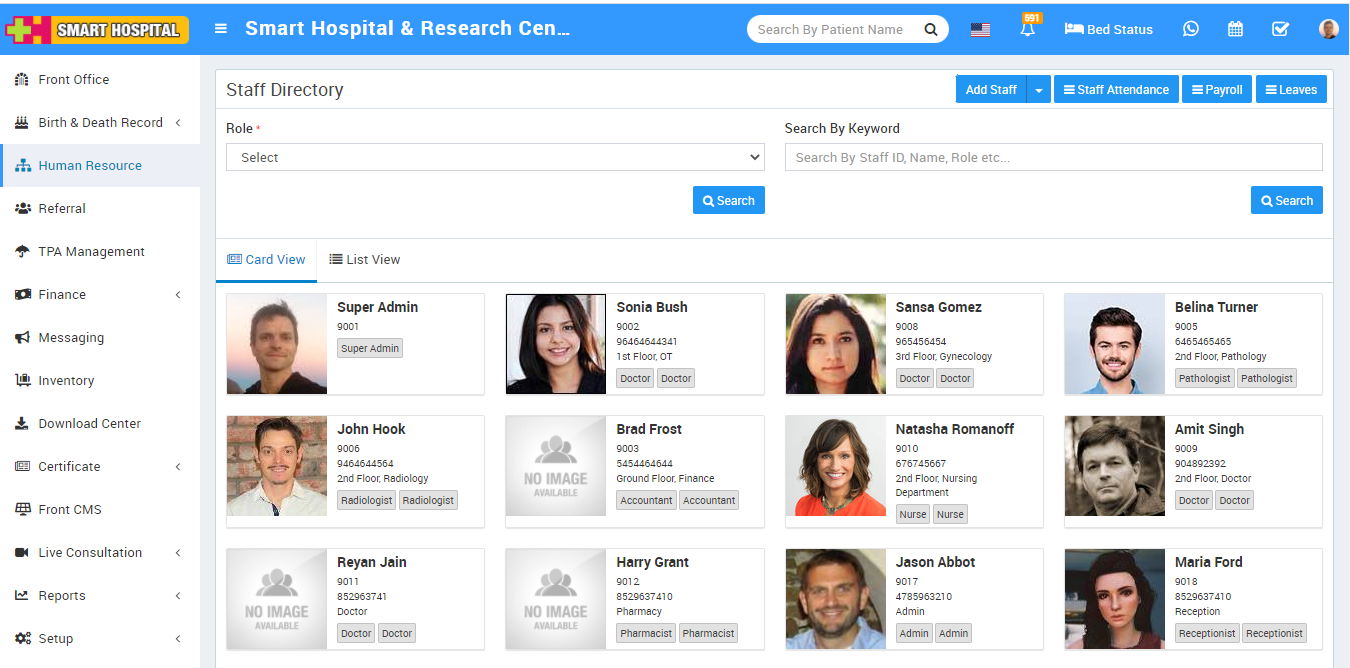Click the hamburger menu toggle icon
The height and width of the screenshot is (668, 1350).
[x=221, y=29]
